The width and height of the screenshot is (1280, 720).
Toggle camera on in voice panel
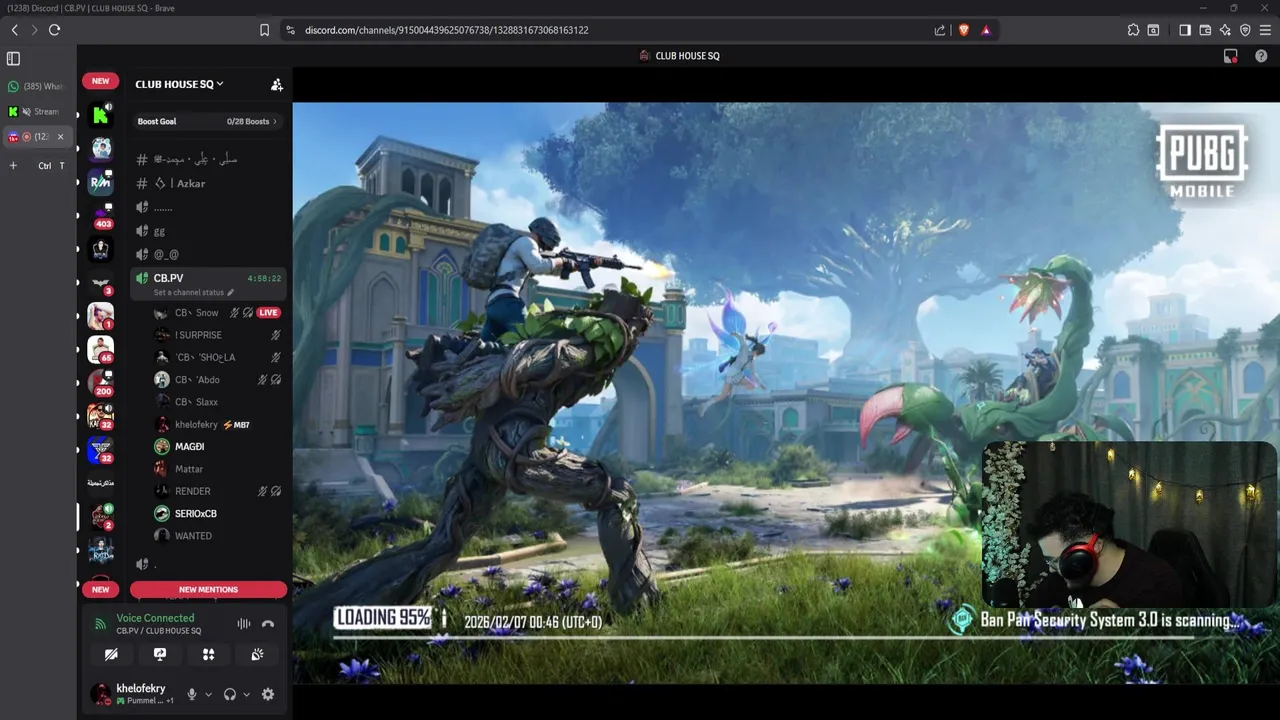pyautogui.click(x=111, y=654)
